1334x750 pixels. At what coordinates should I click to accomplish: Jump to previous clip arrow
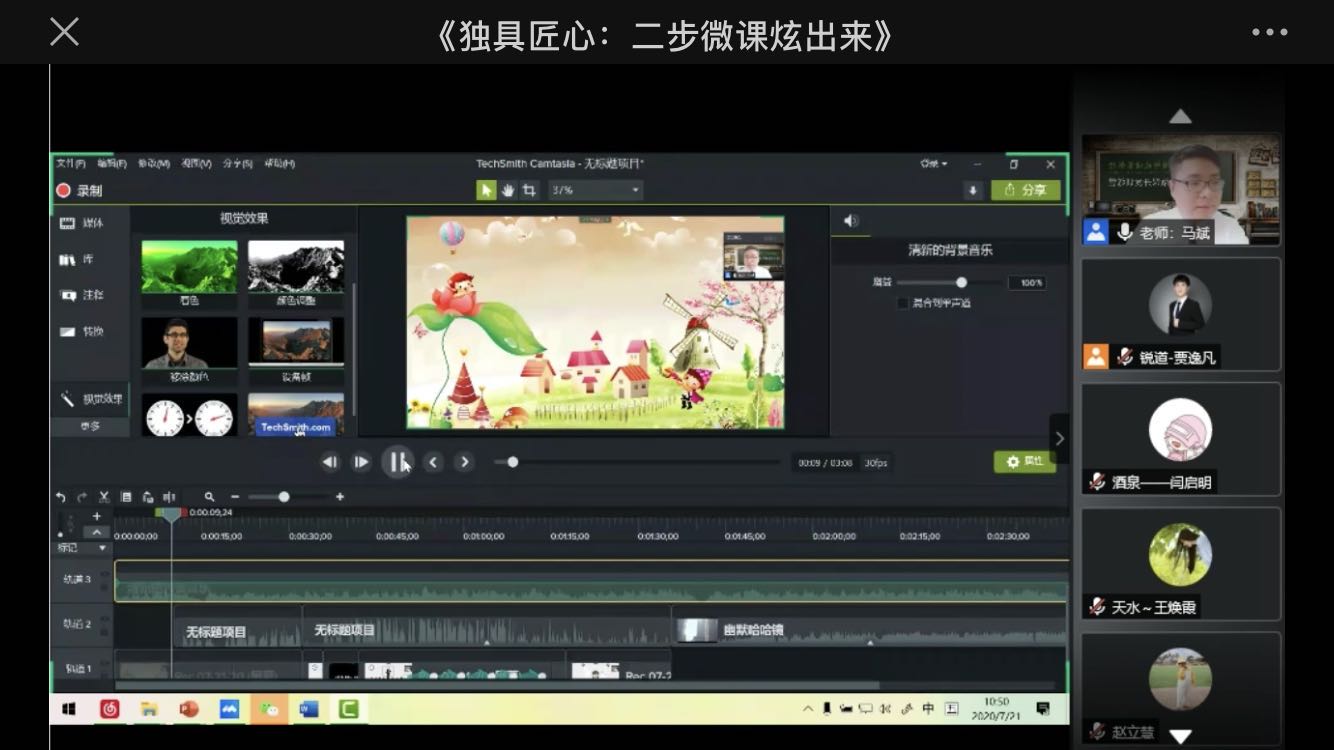click(x=433, y=462)
